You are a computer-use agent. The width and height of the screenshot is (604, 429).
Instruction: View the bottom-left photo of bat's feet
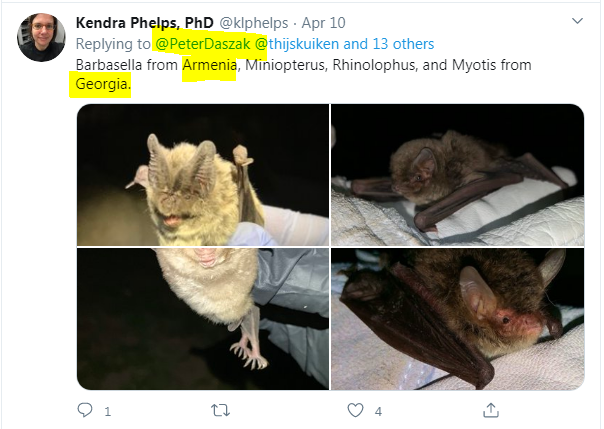(x=203, y=317)
